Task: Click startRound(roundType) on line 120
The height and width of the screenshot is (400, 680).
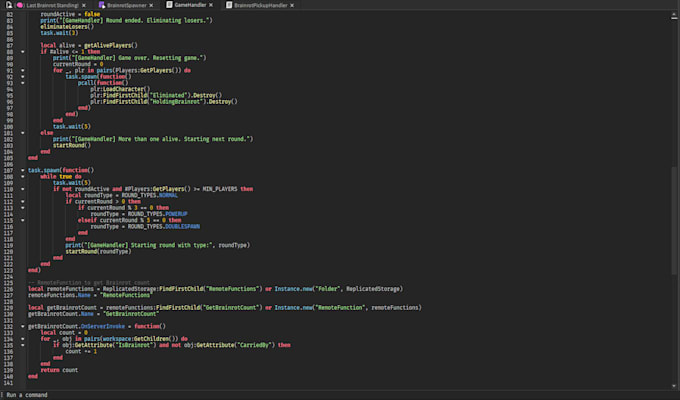Action: pos(98,252)
